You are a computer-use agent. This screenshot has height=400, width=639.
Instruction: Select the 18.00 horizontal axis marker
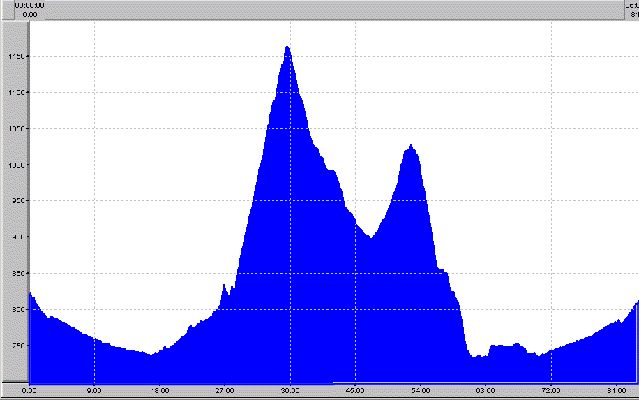pos(159,390)
